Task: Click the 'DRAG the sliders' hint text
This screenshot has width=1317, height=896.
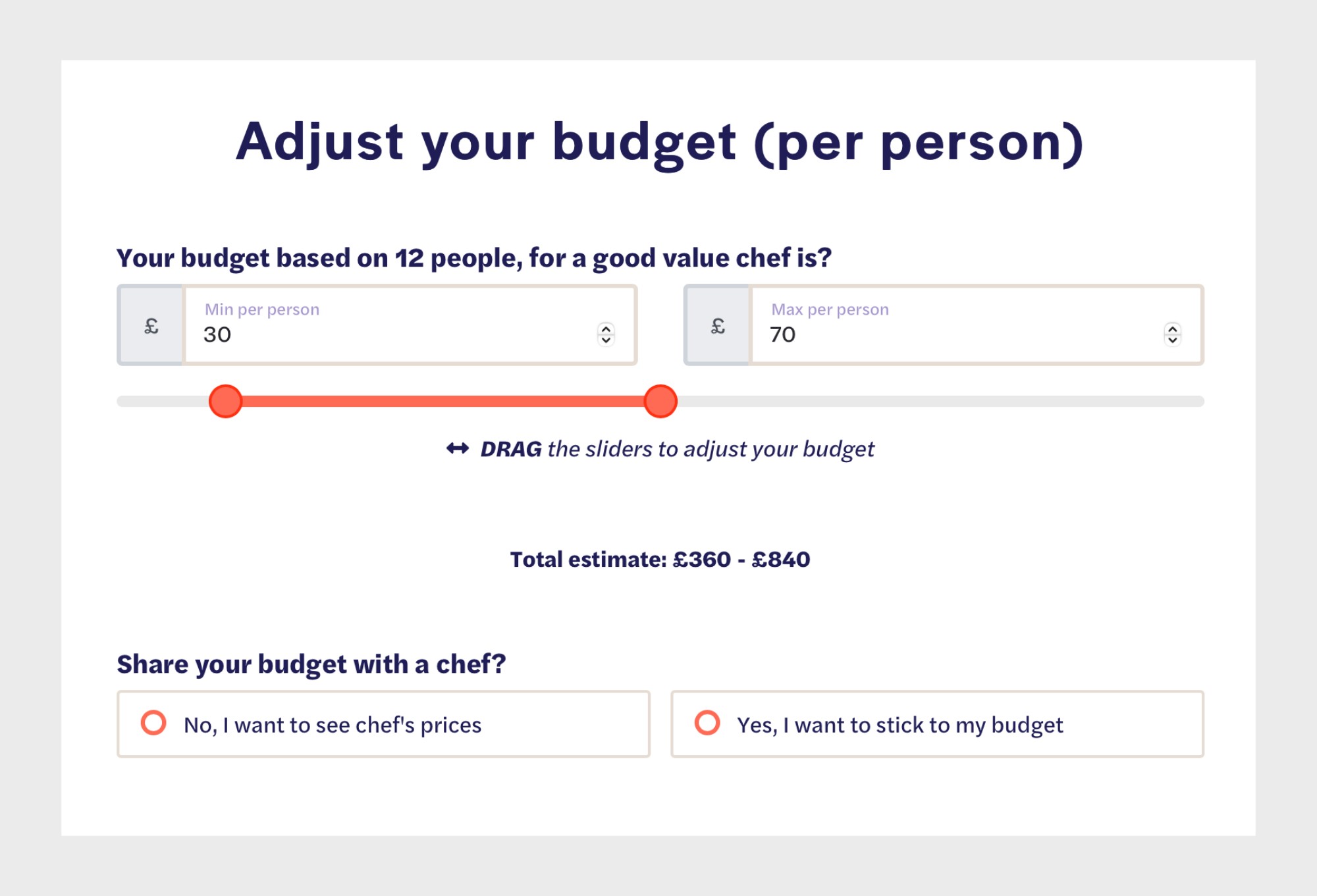Action: (x=677, y=449)
